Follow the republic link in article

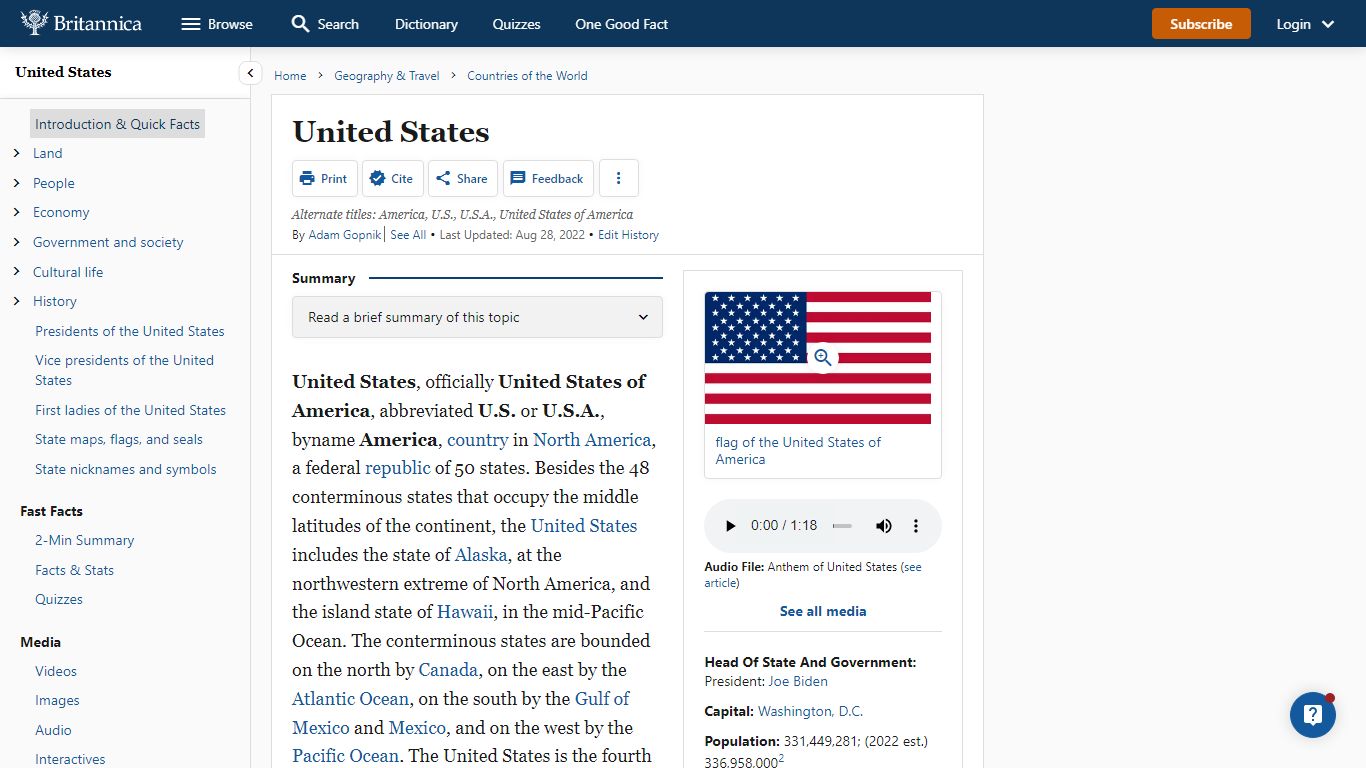coord(397,468)
